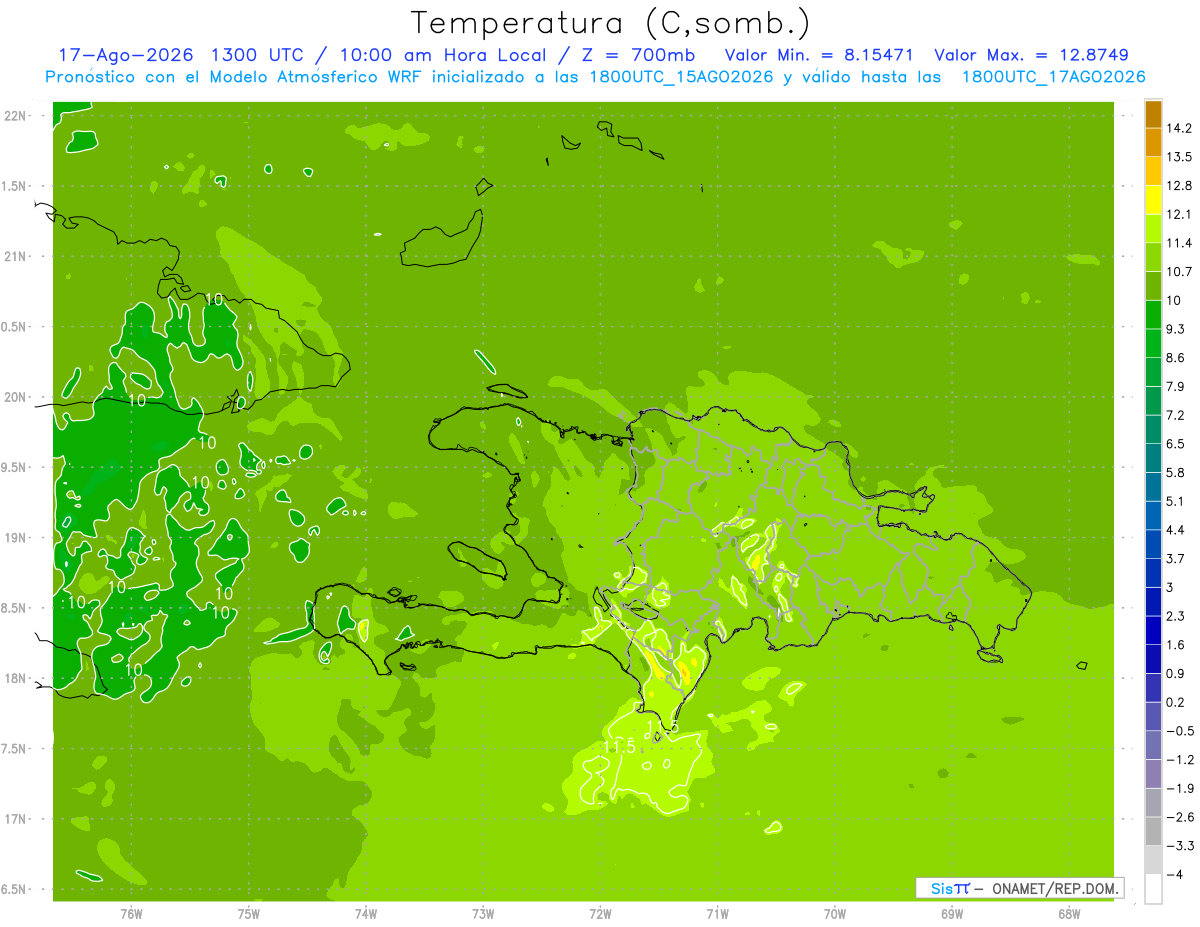Image resolution: width=1200 pixels, height=927 pixels.
Task: Click "Valor Max. = 12.8749" value
Action: click(1031, 55)
